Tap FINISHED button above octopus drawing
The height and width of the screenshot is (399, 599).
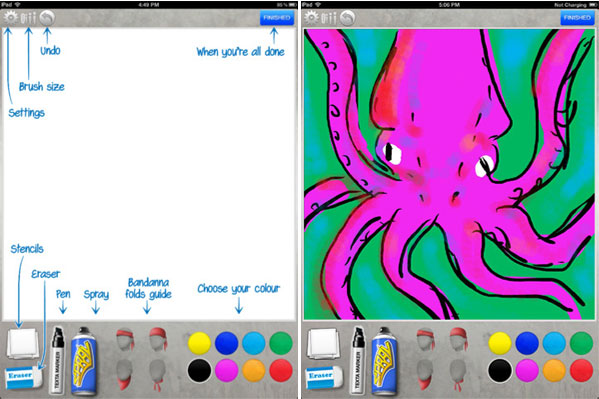pyautogui.click(x=577, y=18)
